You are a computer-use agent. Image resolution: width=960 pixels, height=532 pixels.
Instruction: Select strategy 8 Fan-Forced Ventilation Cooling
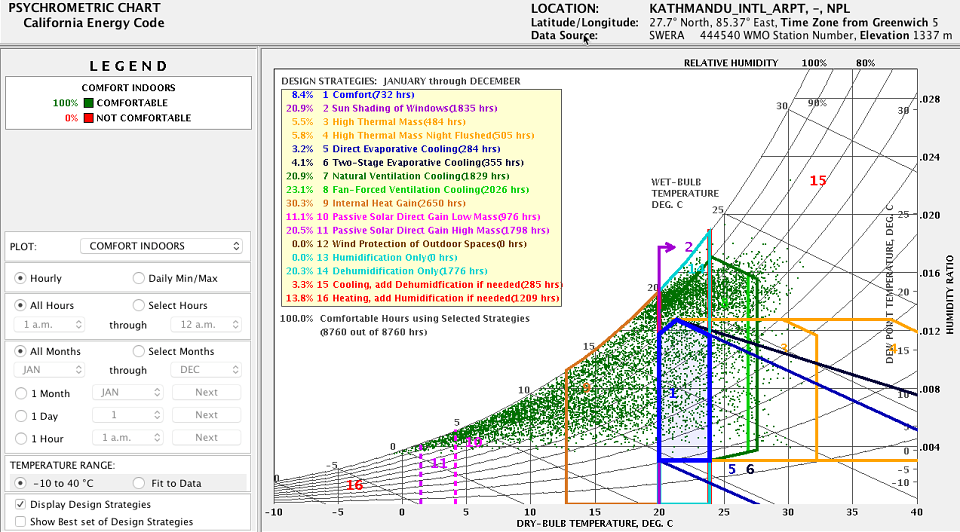407,190
